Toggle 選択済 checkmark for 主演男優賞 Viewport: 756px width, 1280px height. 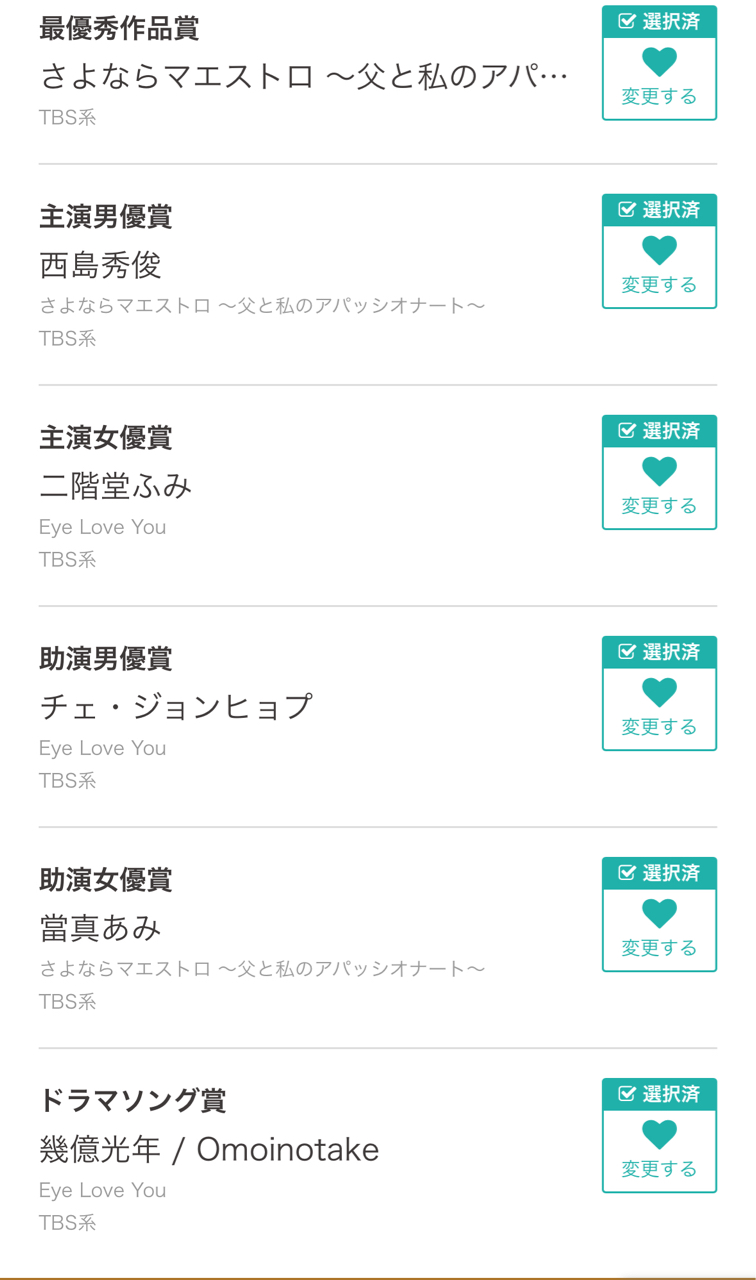628,210
